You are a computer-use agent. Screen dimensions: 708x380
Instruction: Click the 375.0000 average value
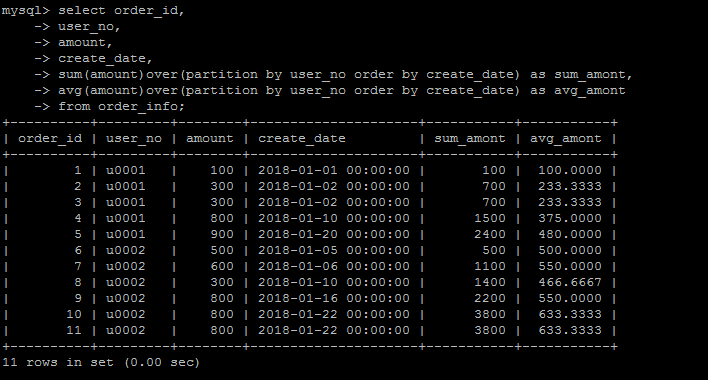click(570, 218)
